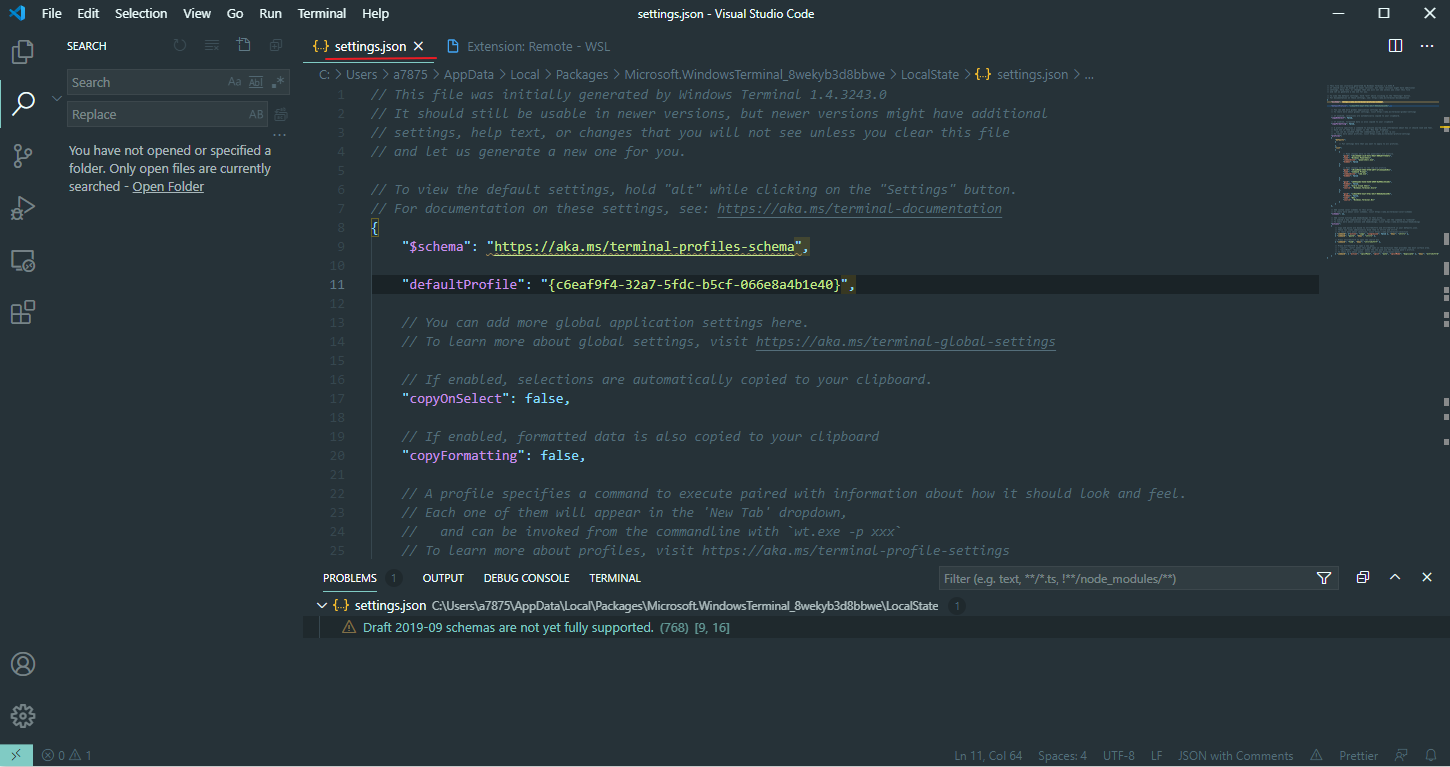
Task: Click the Open Folder link
Action: pyautogui.click(x=168, y=186)
